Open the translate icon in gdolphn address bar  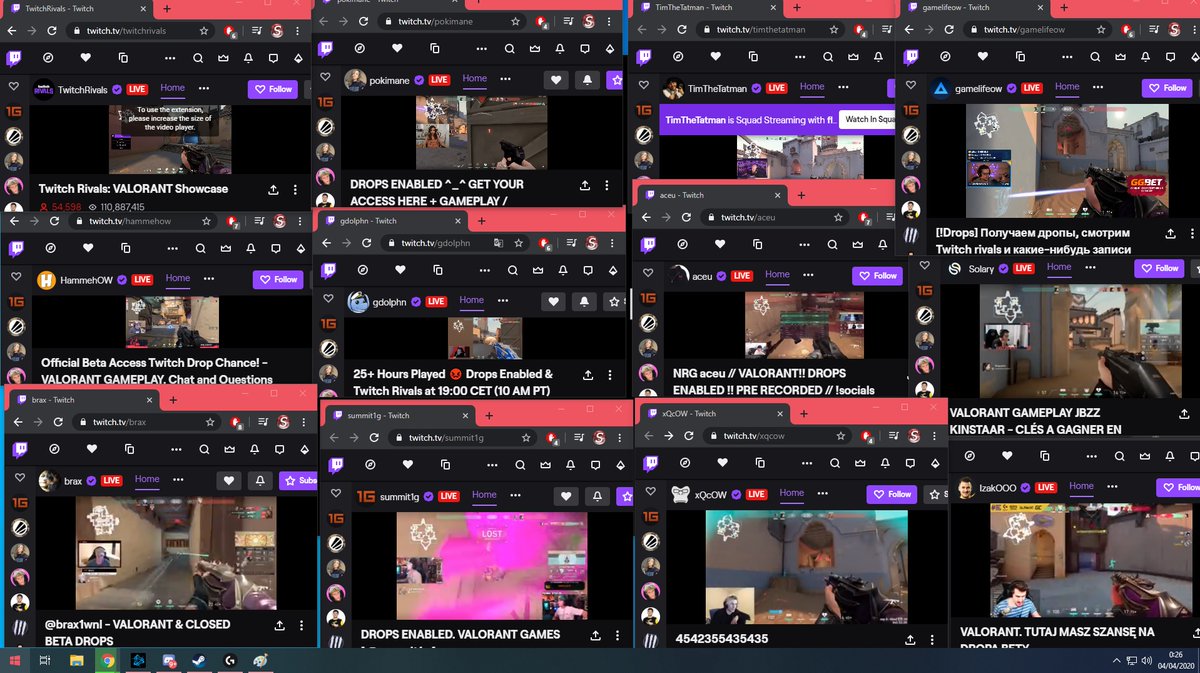coord(496,243)
